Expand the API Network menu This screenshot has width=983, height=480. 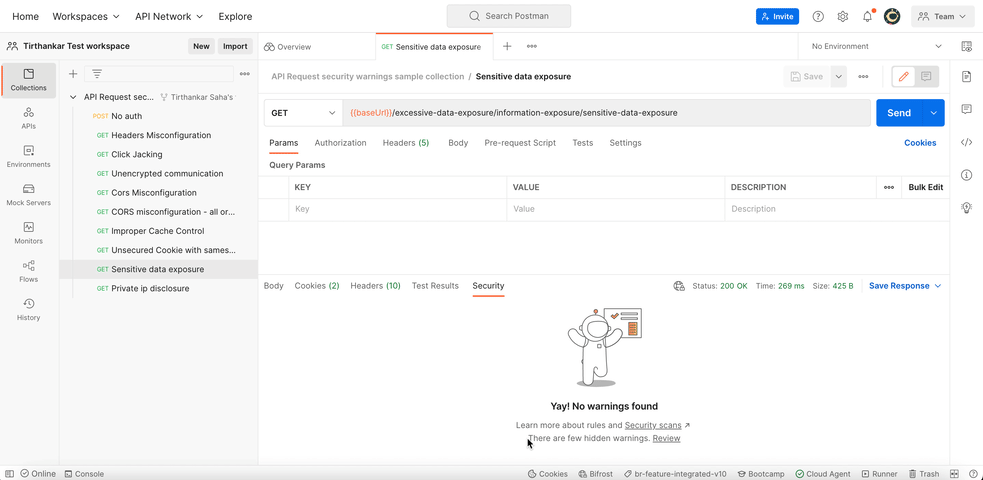(169, 16)
